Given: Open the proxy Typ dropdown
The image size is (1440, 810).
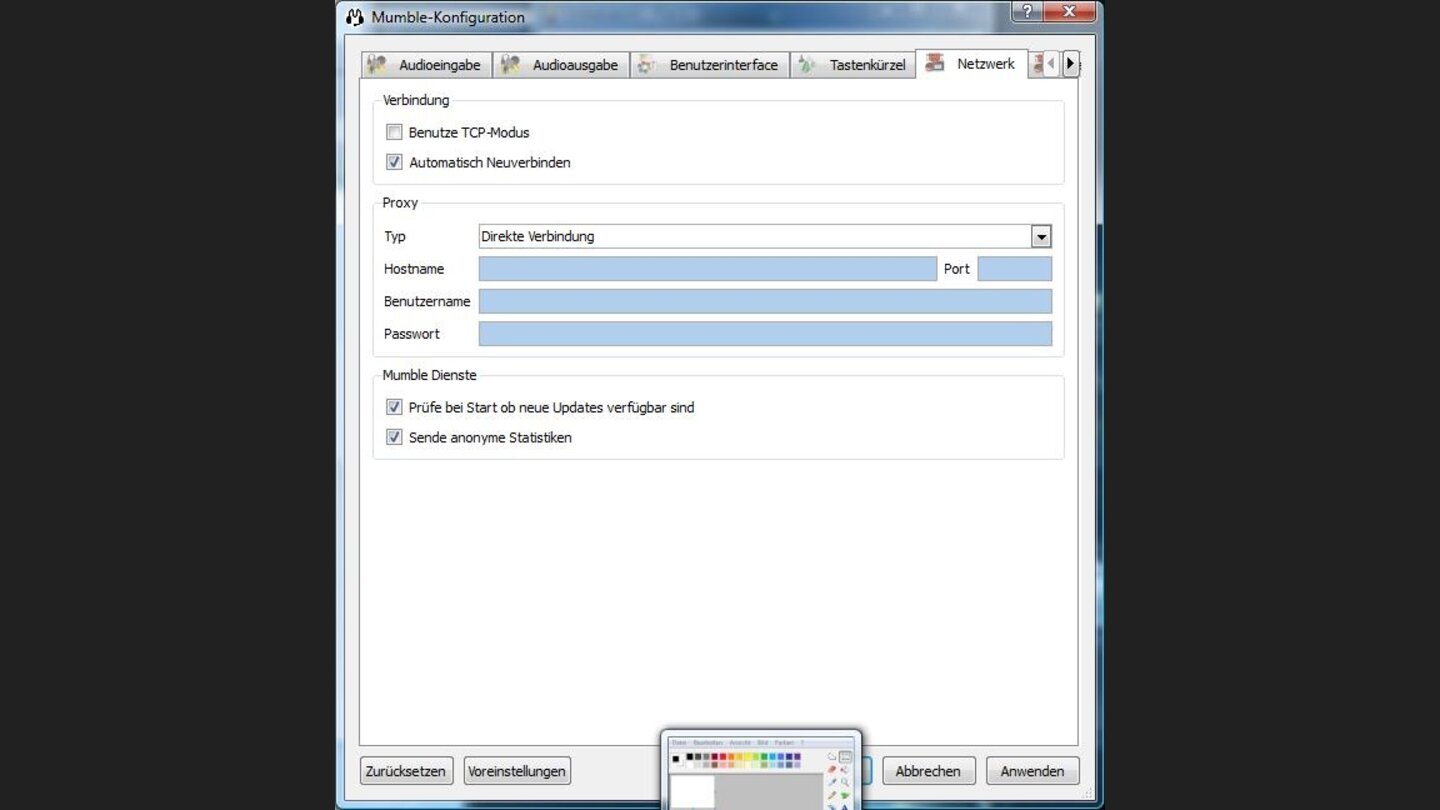Looking at the screenshot, I should (x=765, y=237).
